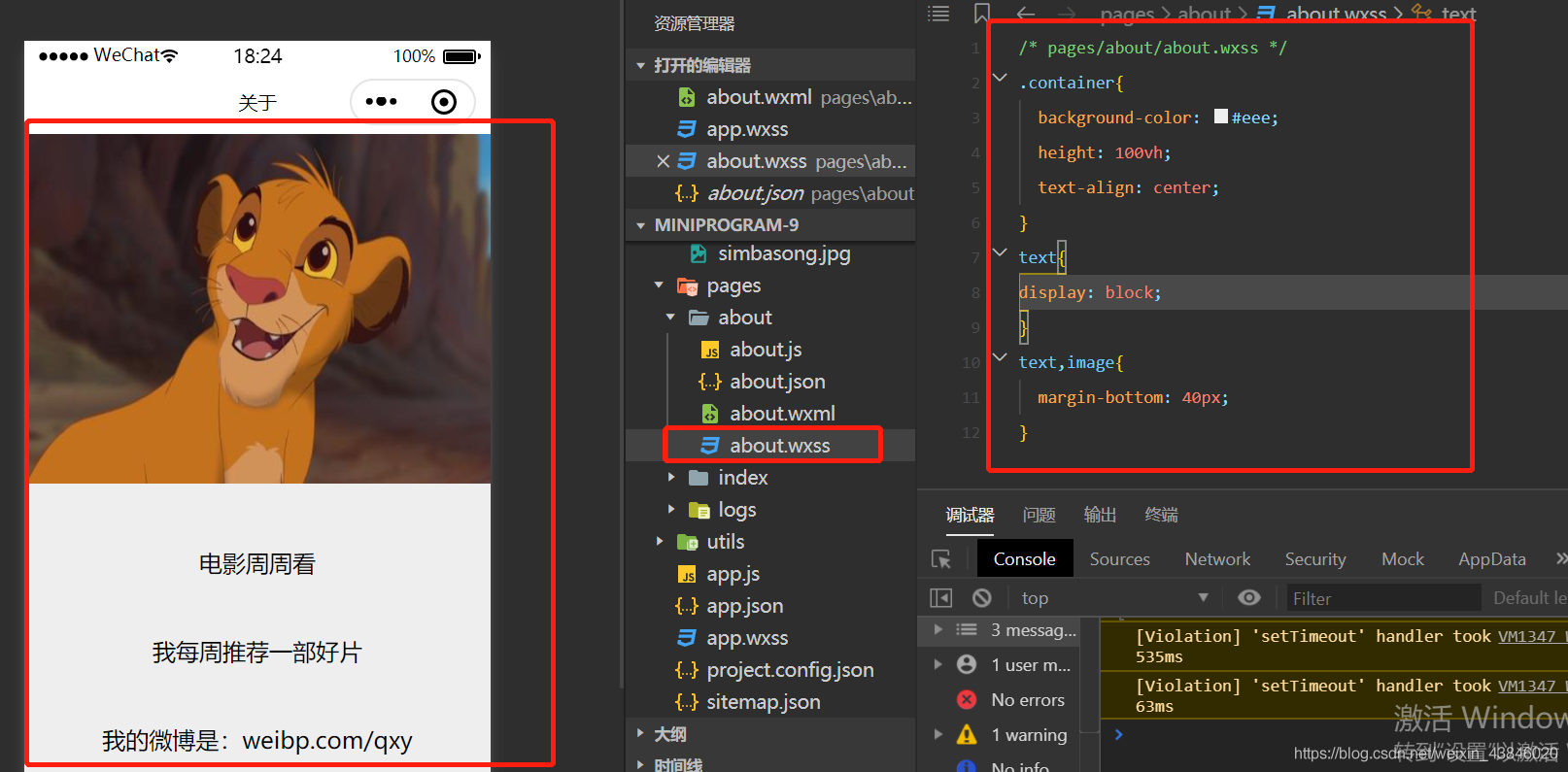Click the simbasong.jpg image file icon
Screen dimensions: 1568x772
(x=698, y=253)
